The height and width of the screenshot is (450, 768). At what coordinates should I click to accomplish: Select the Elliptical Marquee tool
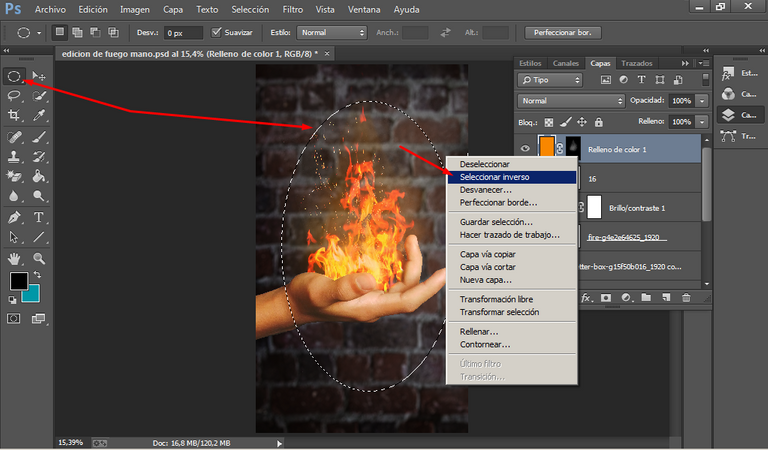click(14, 76)
